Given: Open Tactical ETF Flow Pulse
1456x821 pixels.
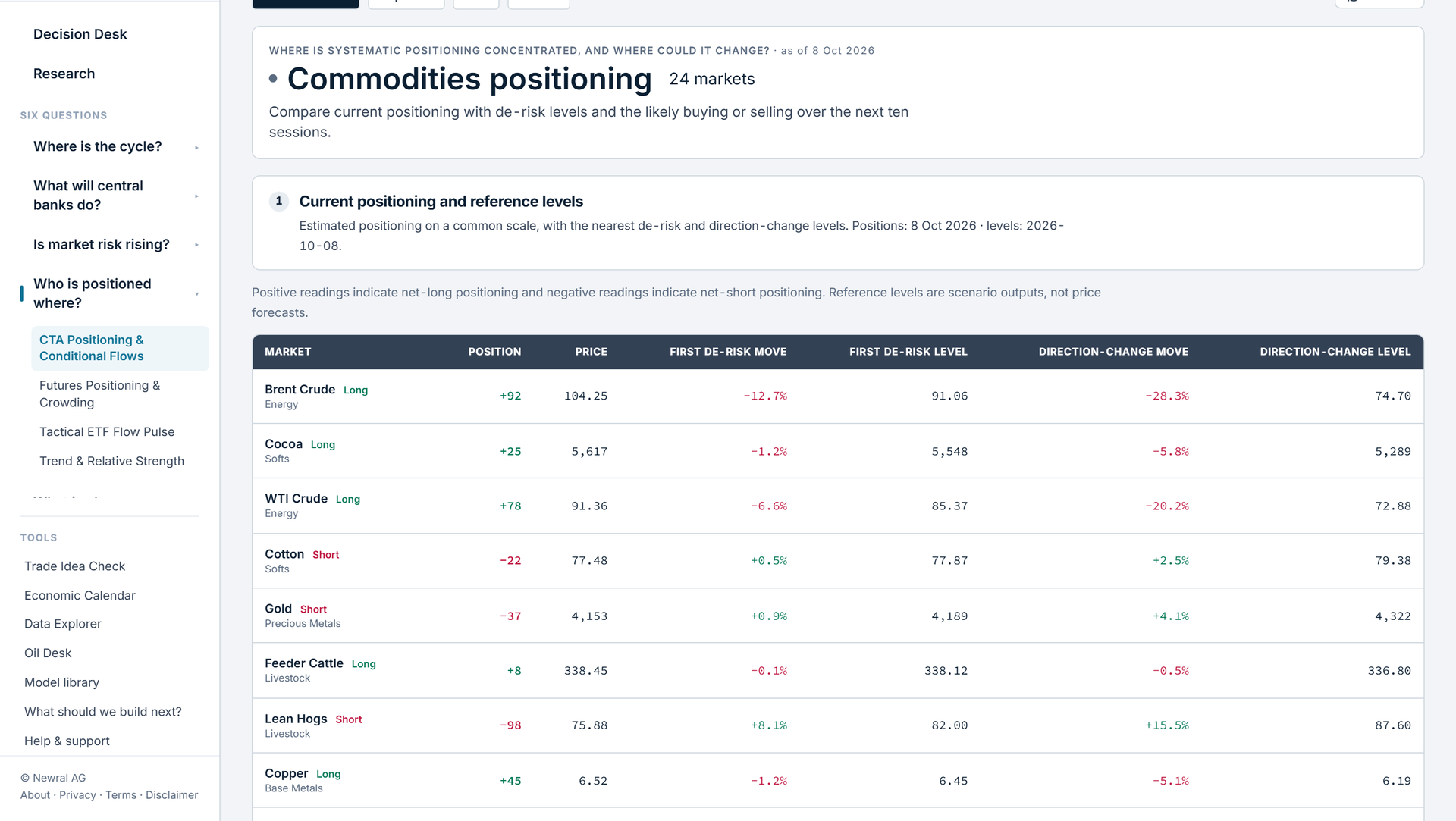Looking at the screenshot, I should click(x=107, y=432).
